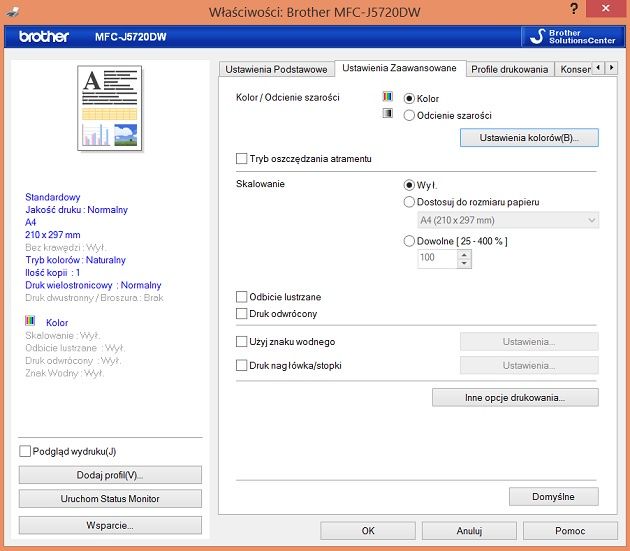Click 'Znak Wodny : Wył.' summary text

[x=65, y=373]
